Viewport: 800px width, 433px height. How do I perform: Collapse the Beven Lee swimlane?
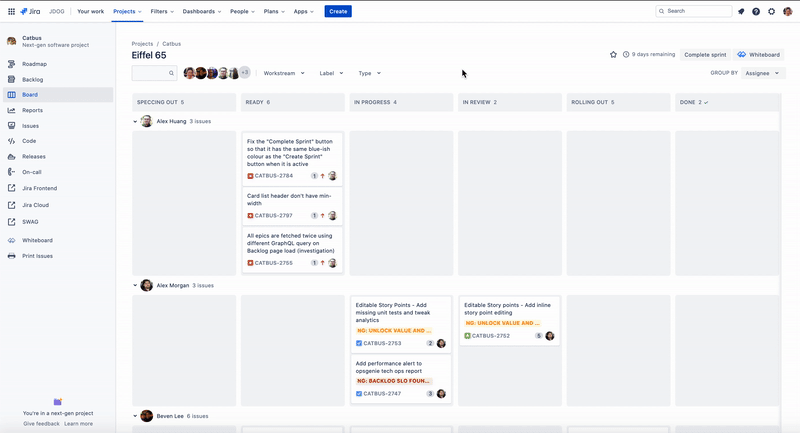(x=135, y=416)
